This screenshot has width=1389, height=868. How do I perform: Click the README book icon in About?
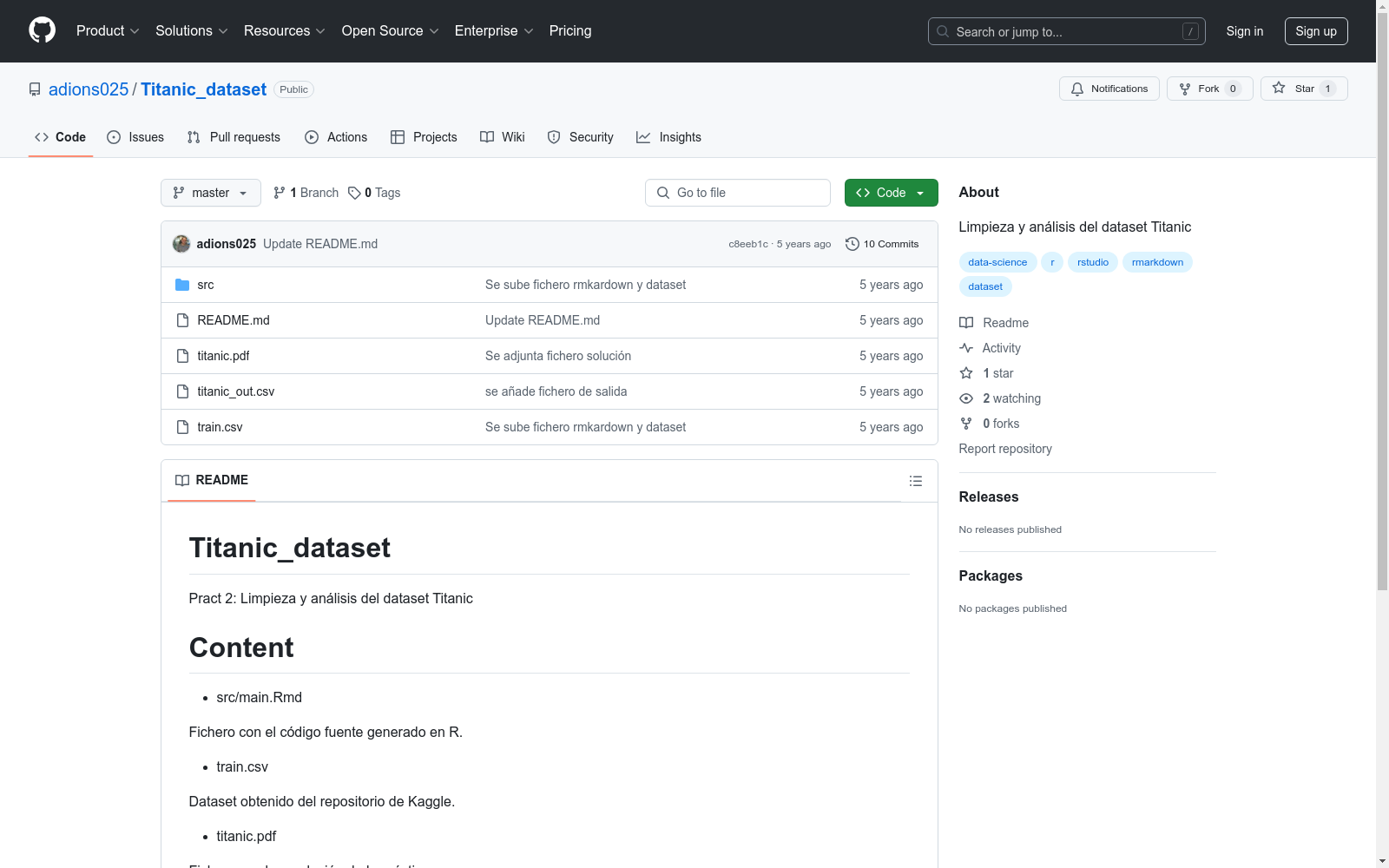coord(966,323)
